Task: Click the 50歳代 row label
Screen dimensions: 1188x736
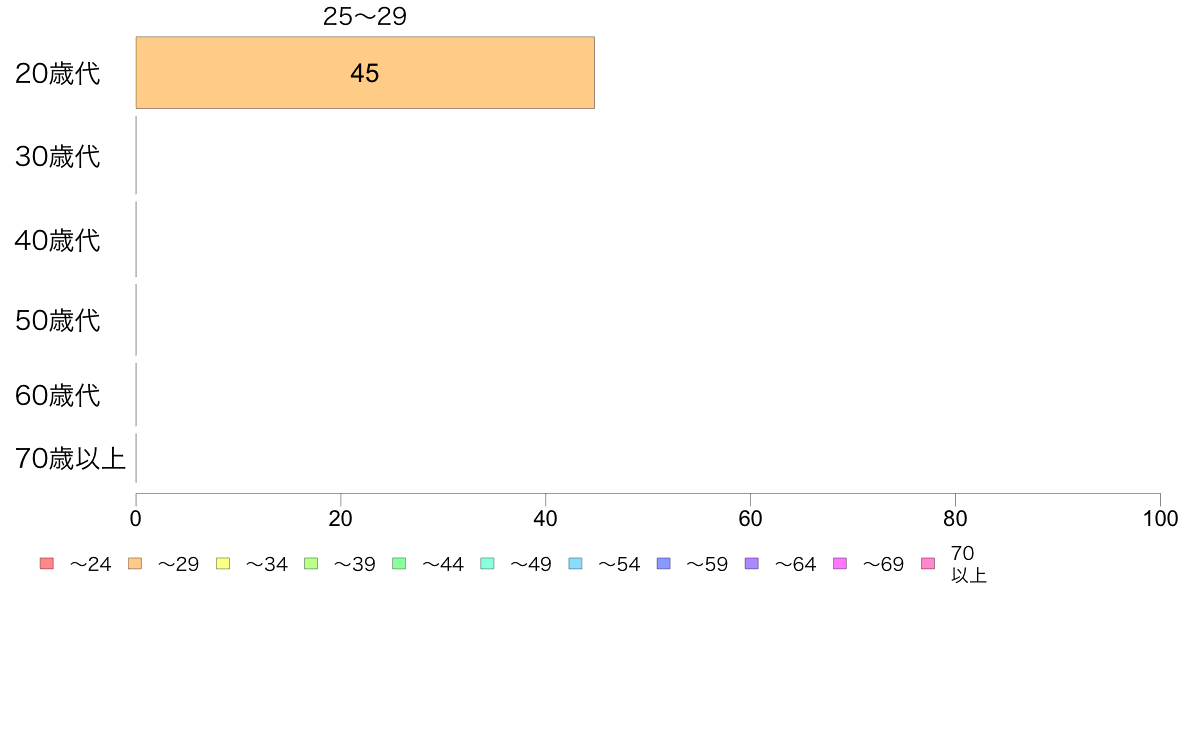Action: pyautogui.click(x=58, y=321)
